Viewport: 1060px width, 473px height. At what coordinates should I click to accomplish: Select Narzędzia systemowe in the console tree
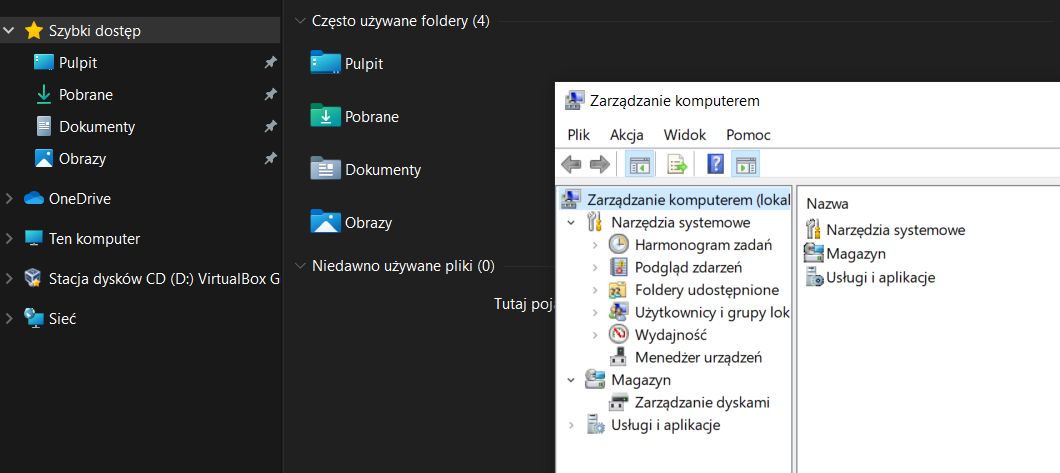point(681,222)
